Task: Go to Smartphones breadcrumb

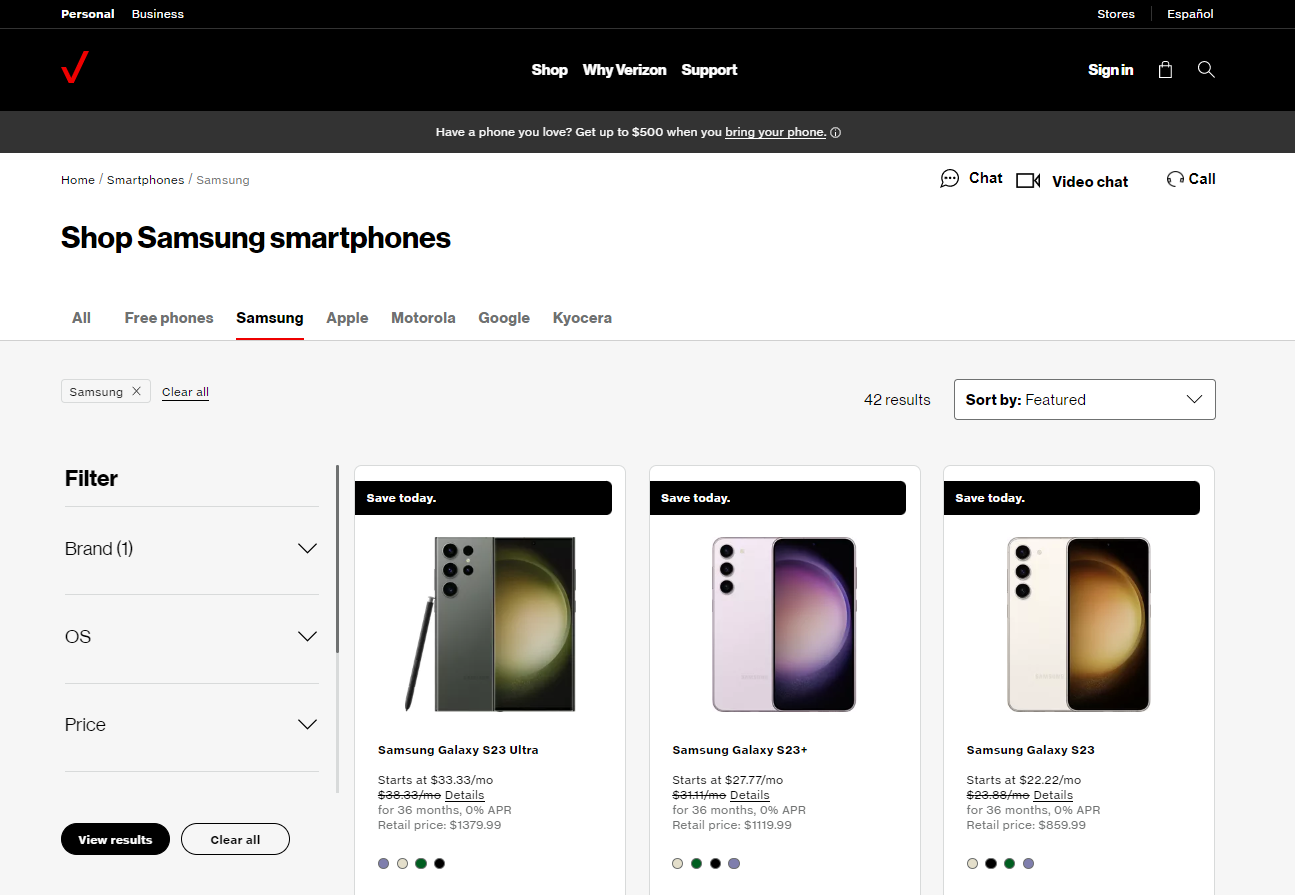Action: pyautogui.click(x=146, y=180)
